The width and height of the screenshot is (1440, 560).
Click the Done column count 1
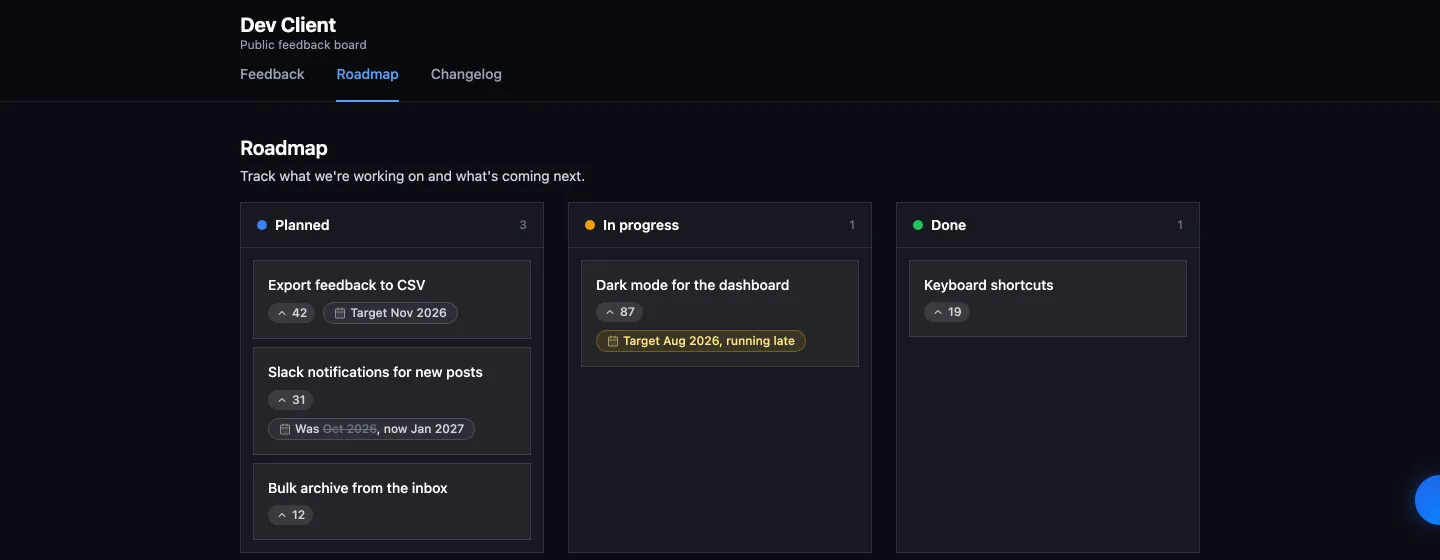[x=1180, y=225]
